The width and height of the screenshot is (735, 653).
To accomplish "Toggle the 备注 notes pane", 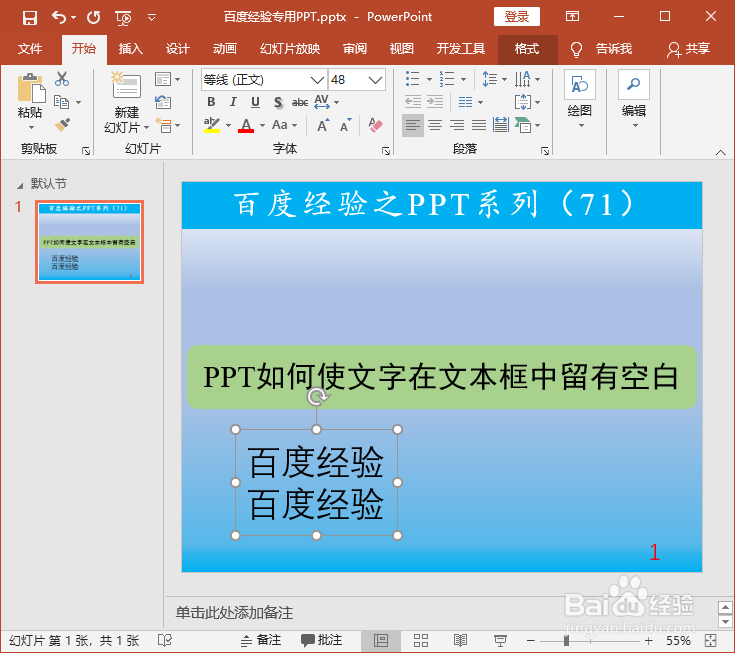I will tap(261, 640).
